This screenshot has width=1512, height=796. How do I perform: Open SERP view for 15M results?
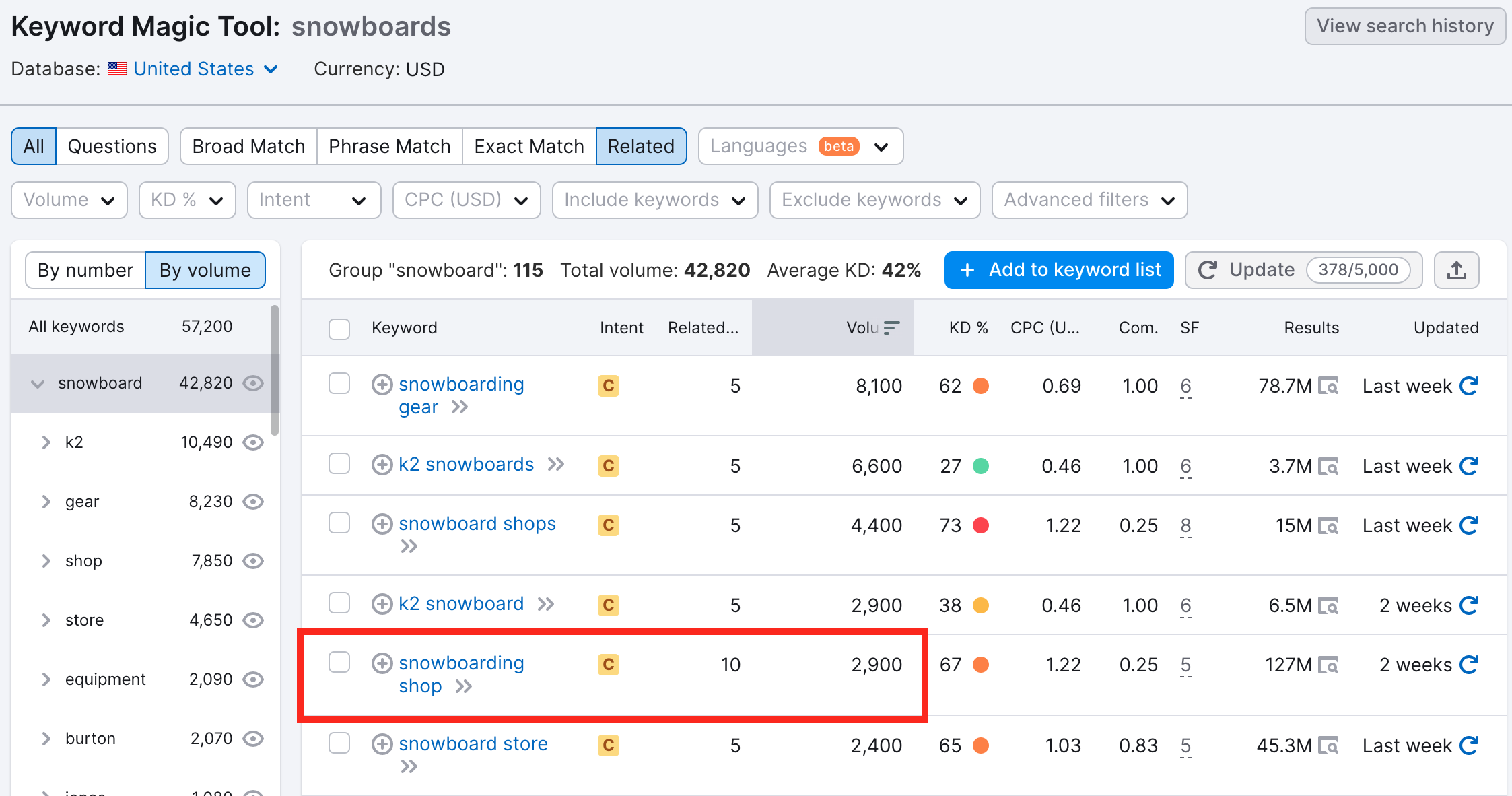pyautogui.click(x=1328, y=526)
